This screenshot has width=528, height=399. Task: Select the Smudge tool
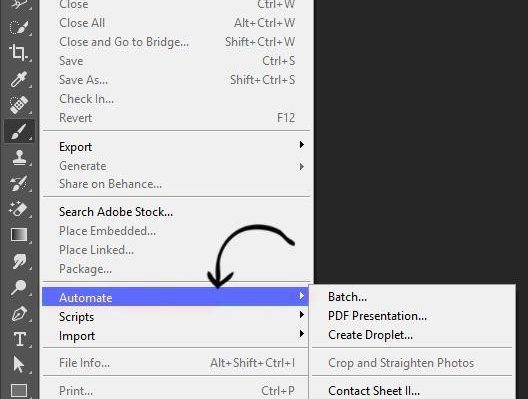(x=19, y=261)
